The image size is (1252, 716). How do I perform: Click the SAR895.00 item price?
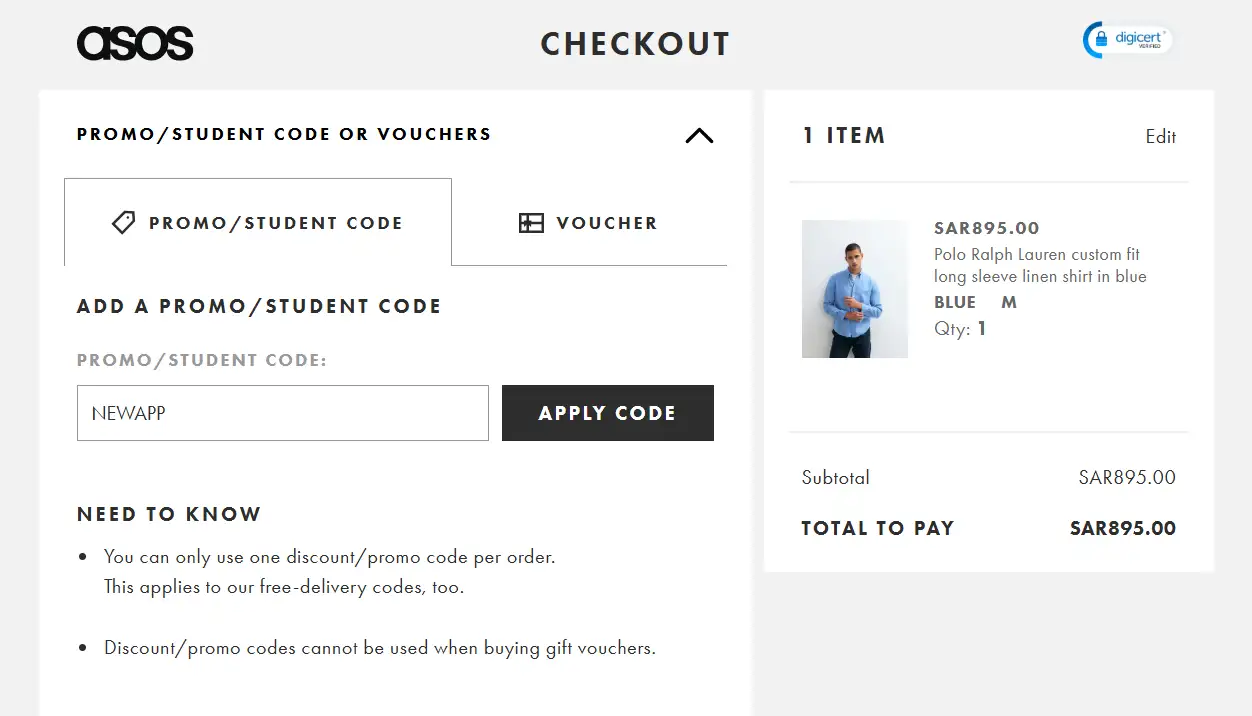coord(987,228)
